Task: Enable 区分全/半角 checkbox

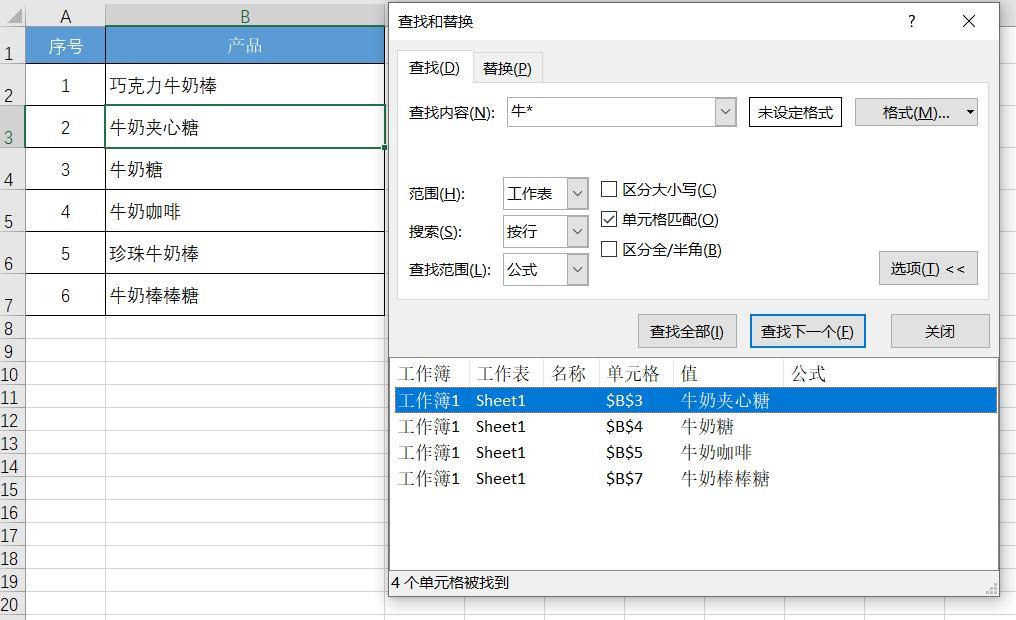Action: pyautogui.click(x=609, y=249)
